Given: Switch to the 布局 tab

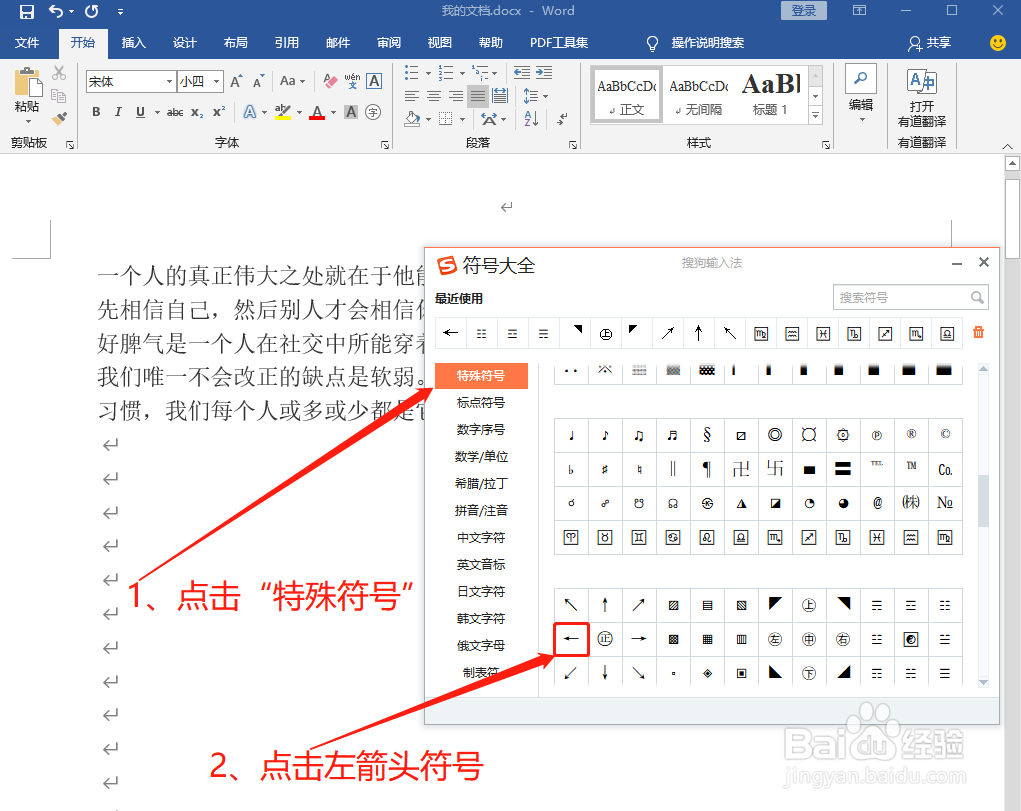Looking at the screenshot, I should tap(236, 43).
